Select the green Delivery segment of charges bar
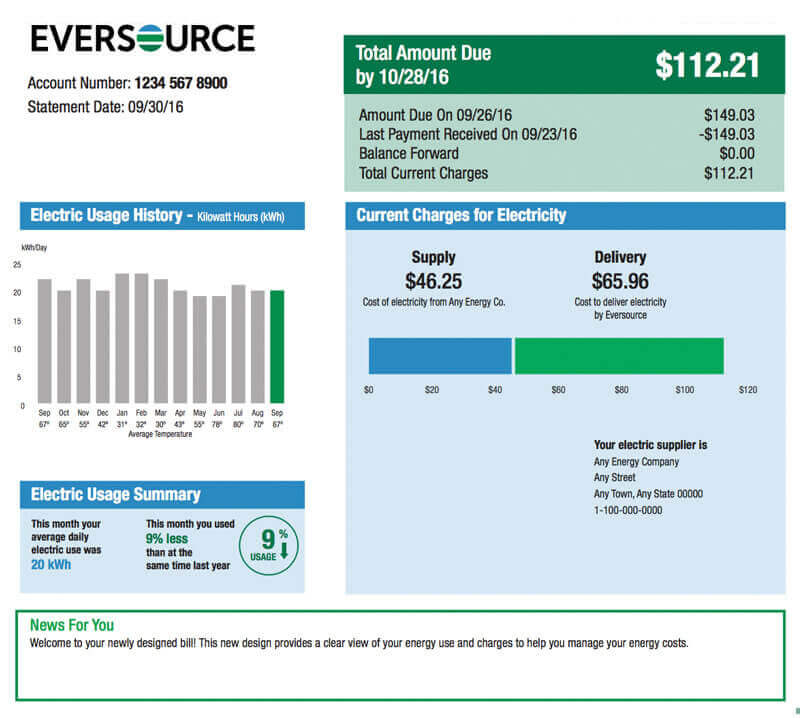This screenshot has width=800, height=718. [618, 355]
